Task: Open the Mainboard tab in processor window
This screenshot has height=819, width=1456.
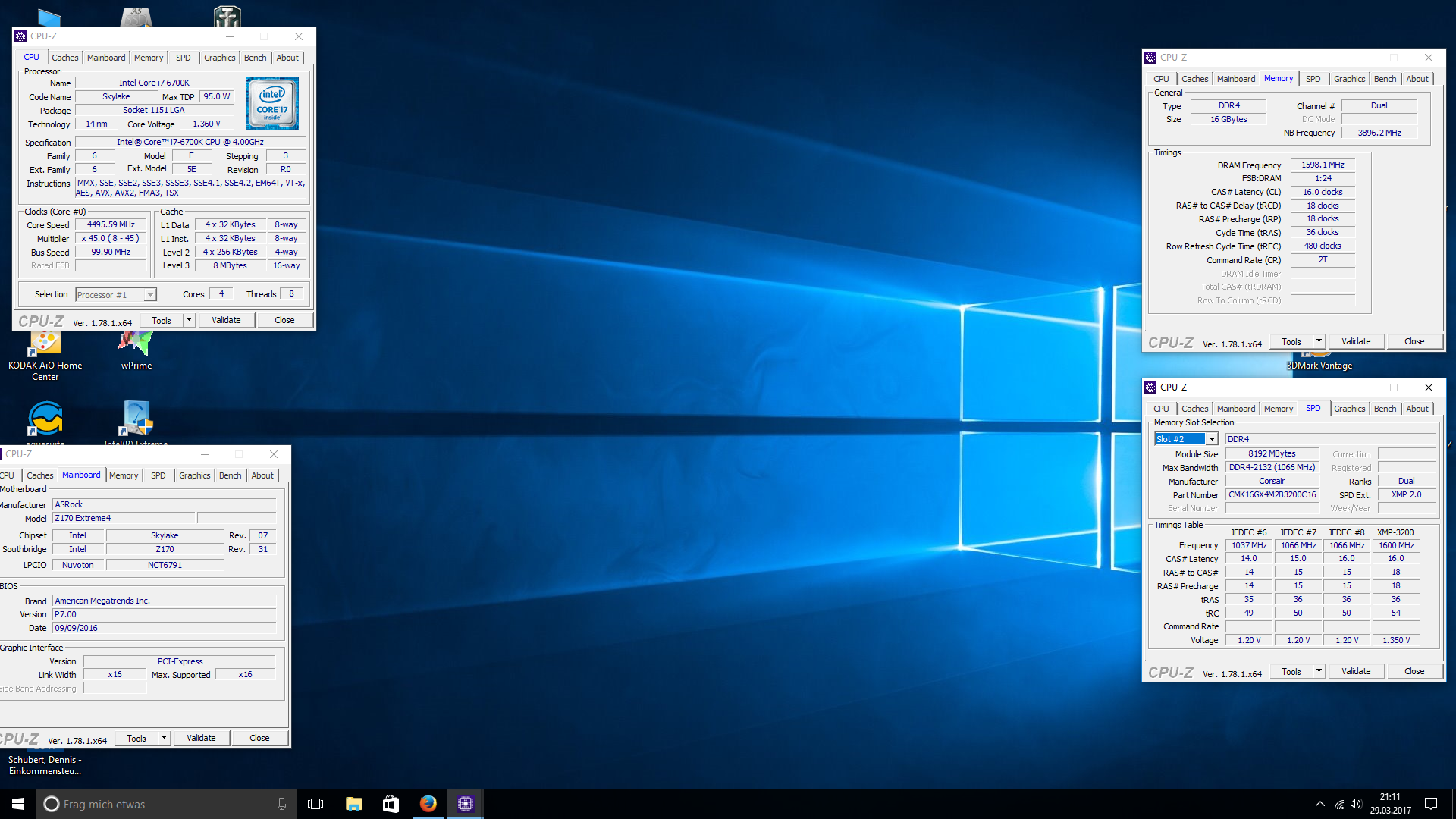Action: point(106,58)
